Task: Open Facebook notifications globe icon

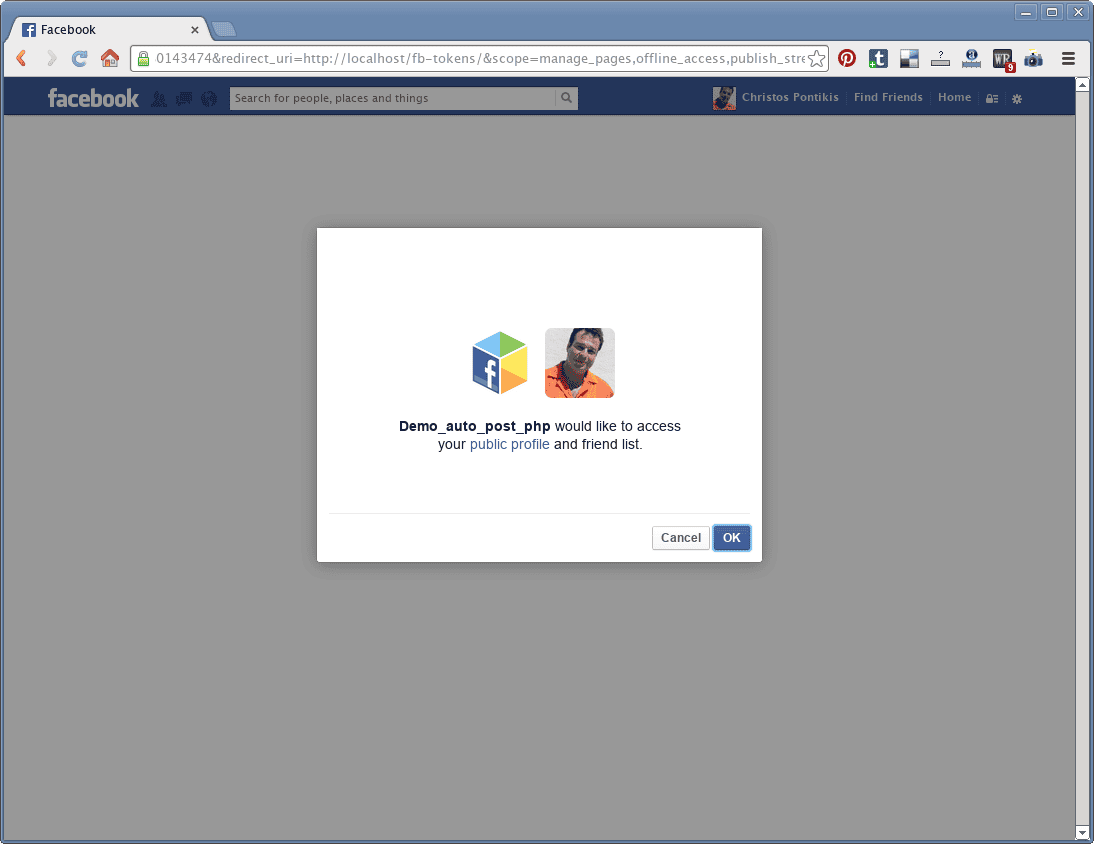Action: click(209, 99)
